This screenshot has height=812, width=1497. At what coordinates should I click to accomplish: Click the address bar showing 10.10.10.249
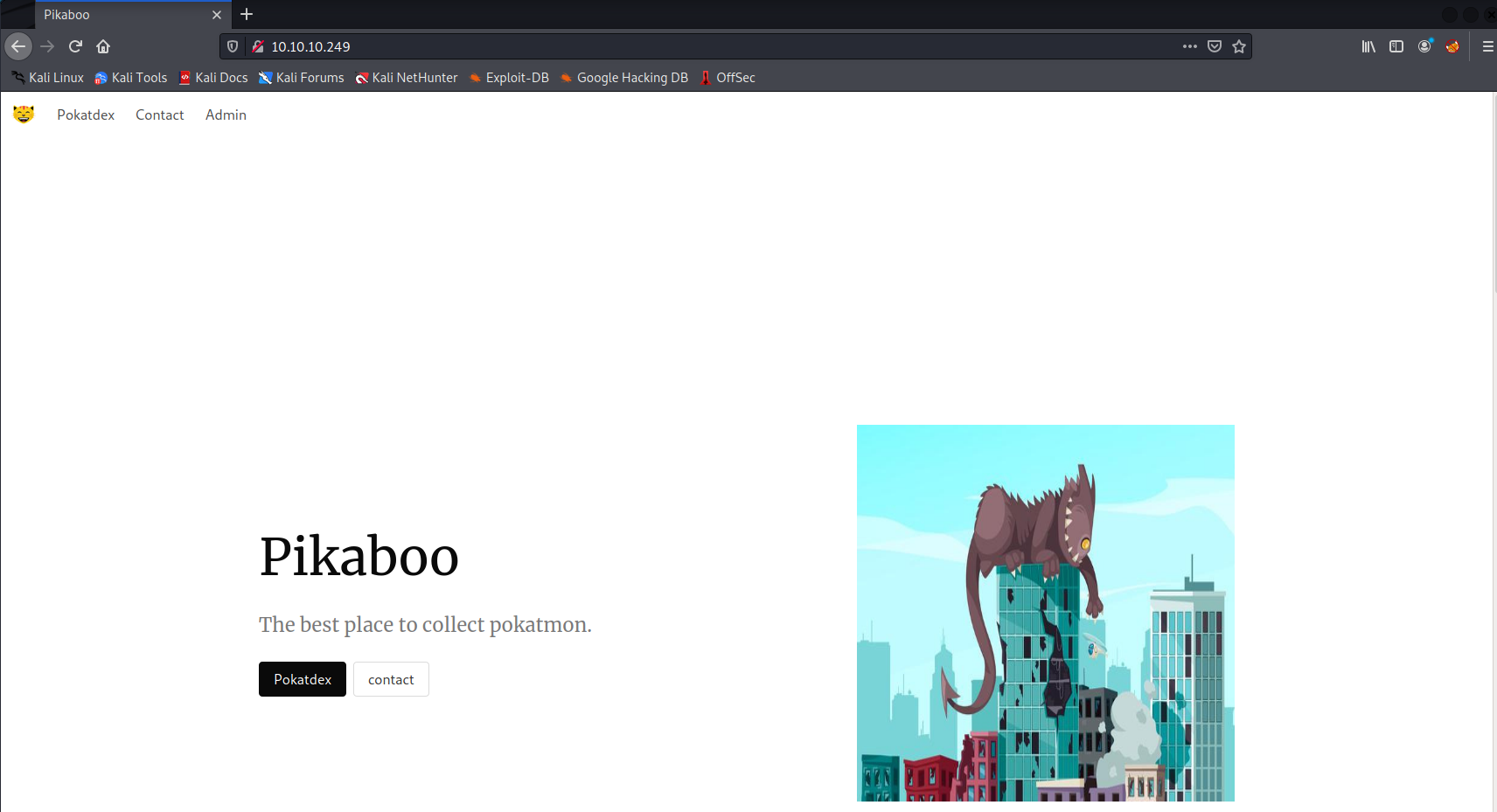tap(700, 46)
